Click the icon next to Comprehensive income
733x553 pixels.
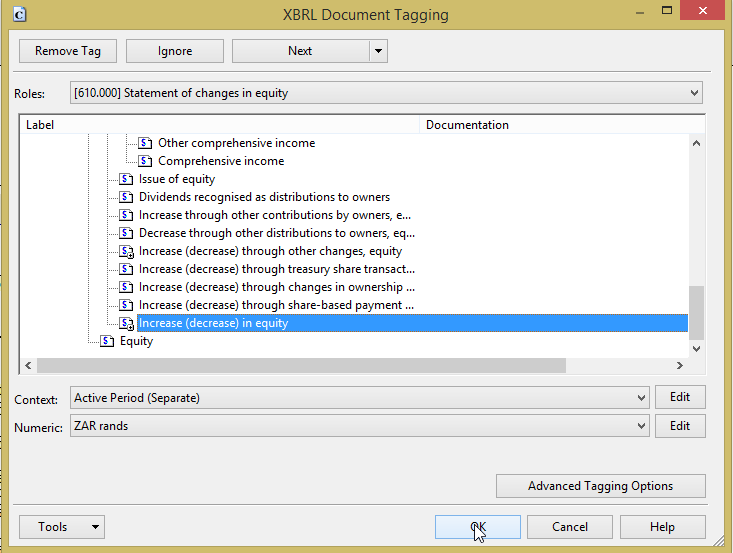[x=145, y=161]
